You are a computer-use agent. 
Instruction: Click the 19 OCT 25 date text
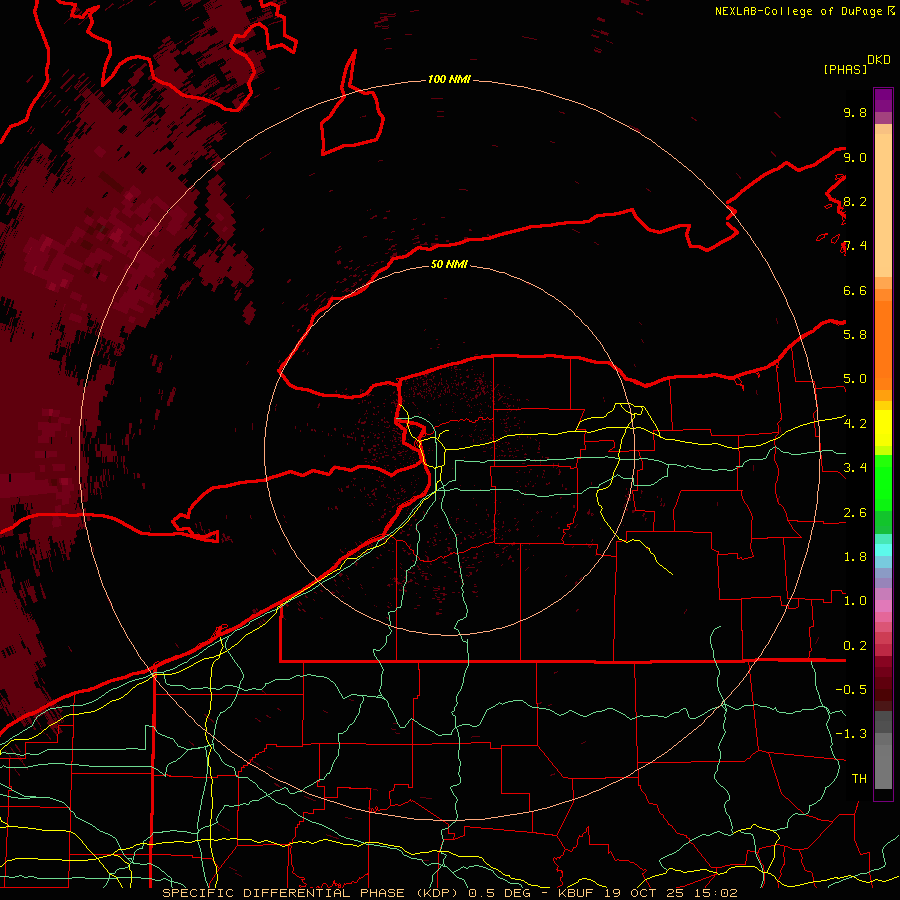(646, 893)
